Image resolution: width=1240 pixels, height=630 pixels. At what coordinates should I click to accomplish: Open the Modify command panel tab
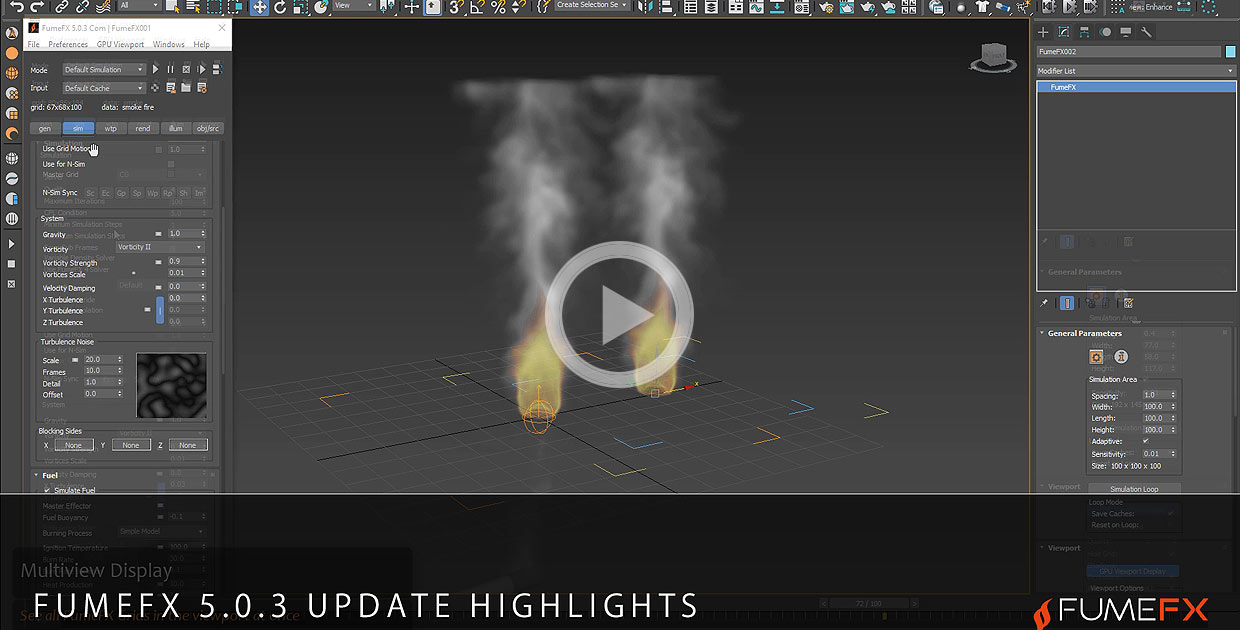click(x=1064, y=32)
